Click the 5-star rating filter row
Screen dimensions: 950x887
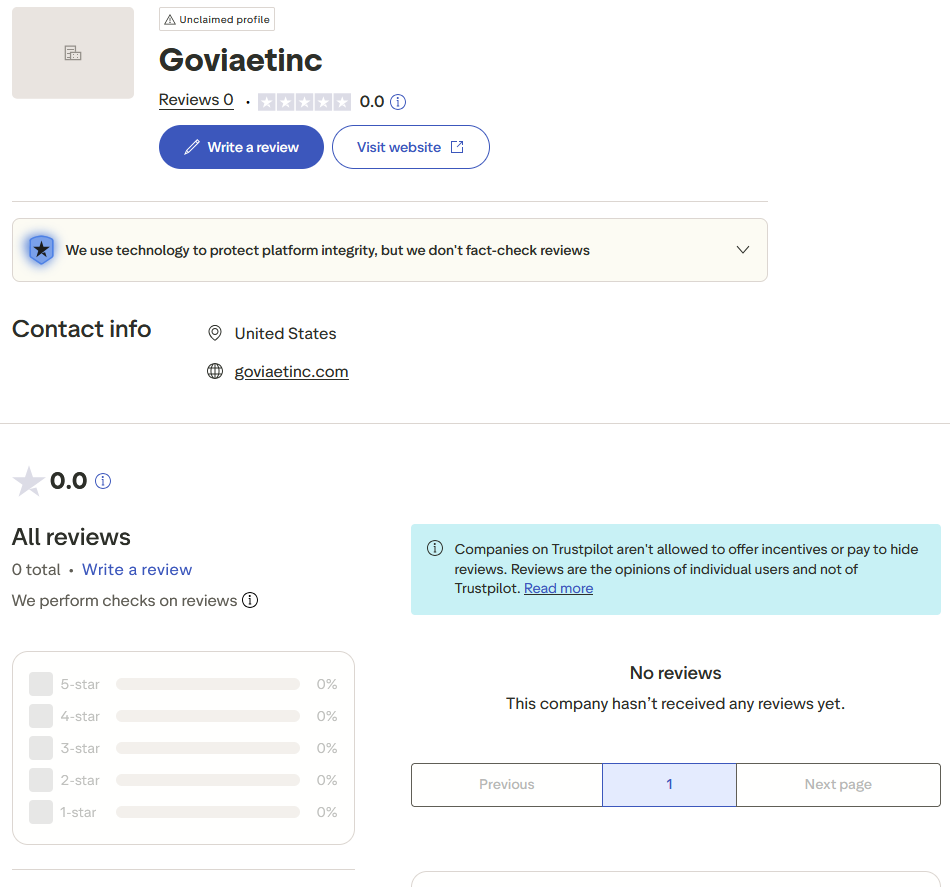(183, 684)
